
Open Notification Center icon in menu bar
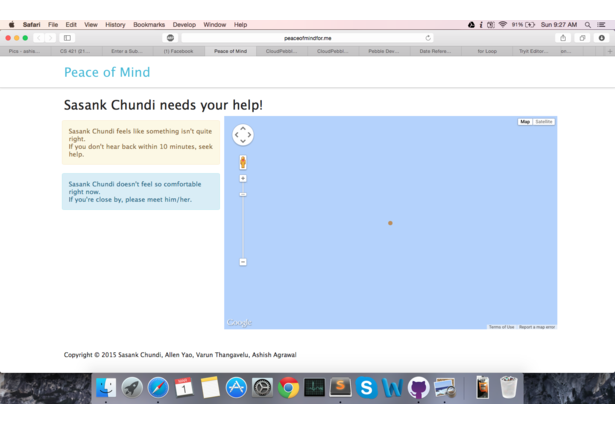click(601, 24)
